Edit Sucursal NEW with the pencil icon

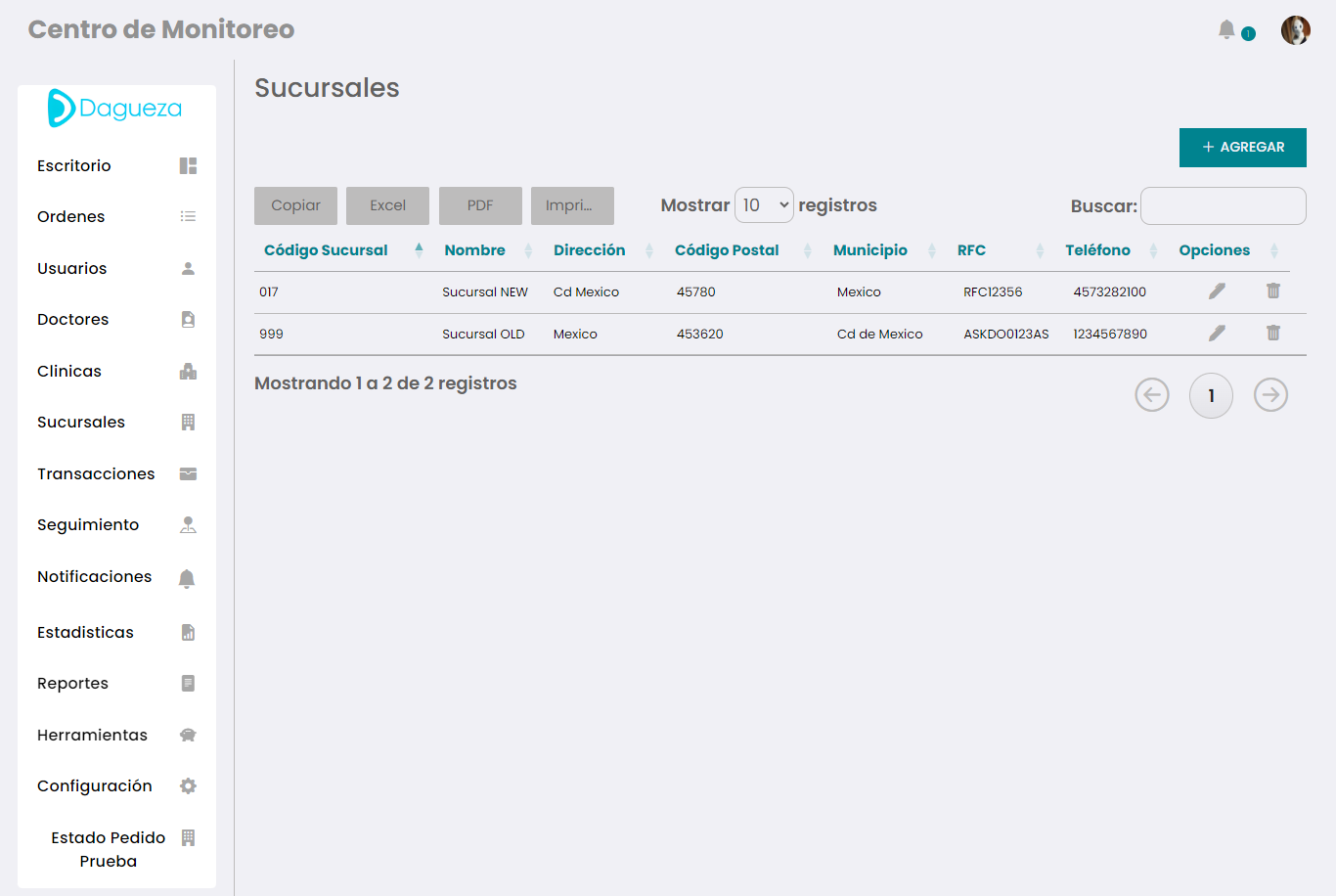tap(1216, 291)
